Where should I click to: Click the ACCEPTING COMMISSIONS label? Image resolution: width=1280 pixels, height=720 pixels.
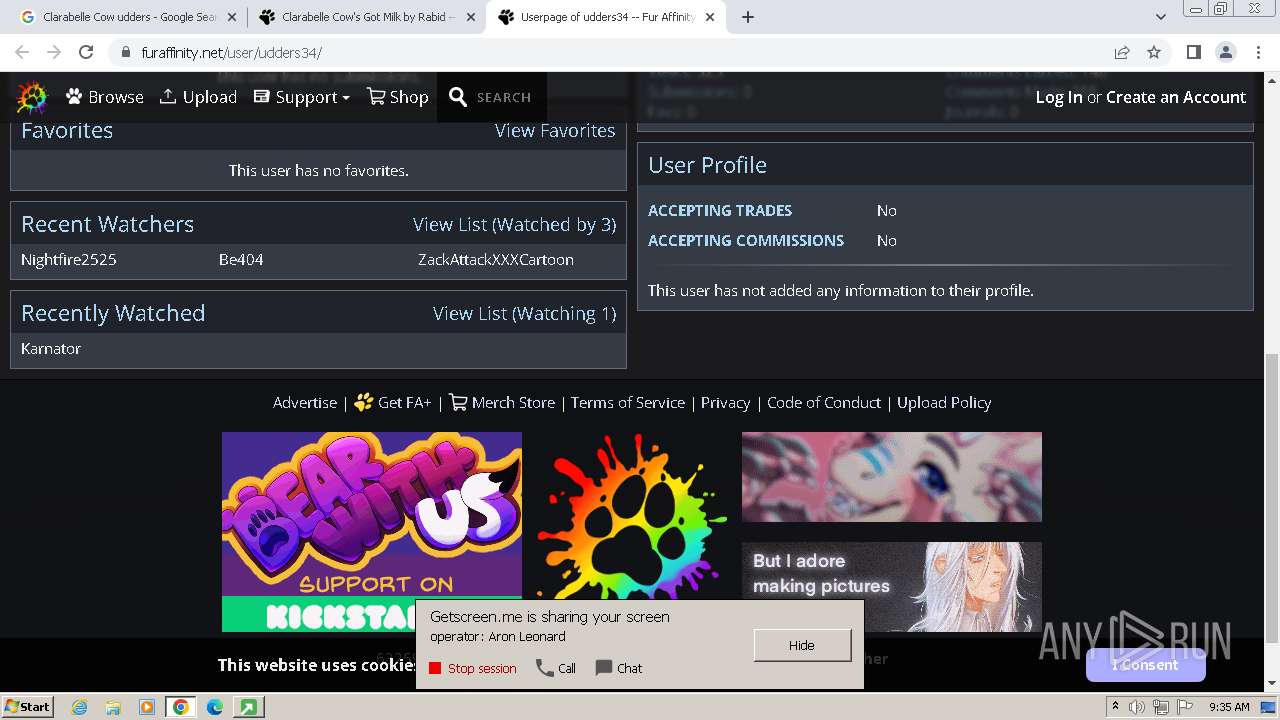(x=746, y=240)
